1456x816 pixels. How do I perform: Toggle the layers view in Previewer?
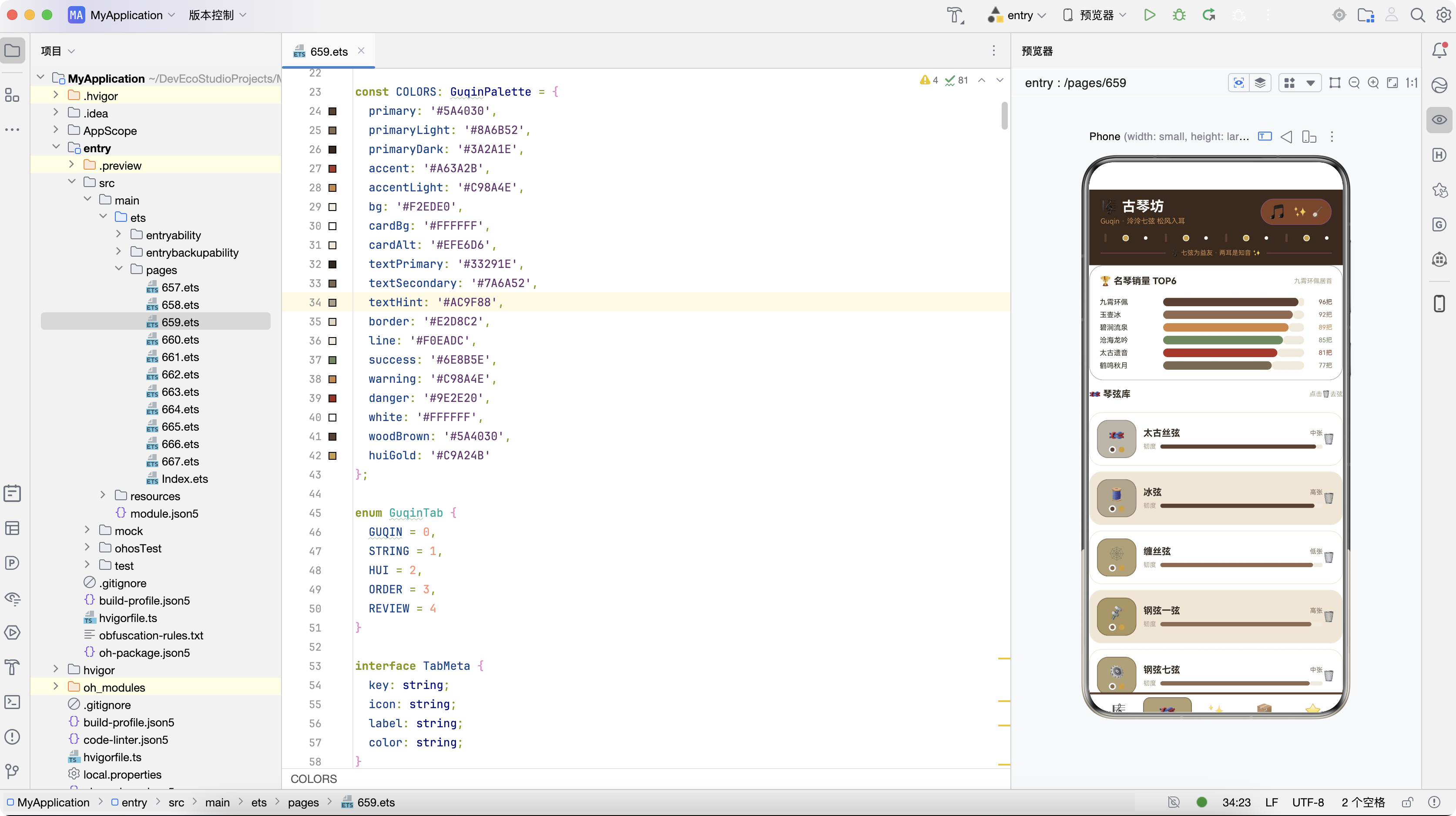[1260, 83]
